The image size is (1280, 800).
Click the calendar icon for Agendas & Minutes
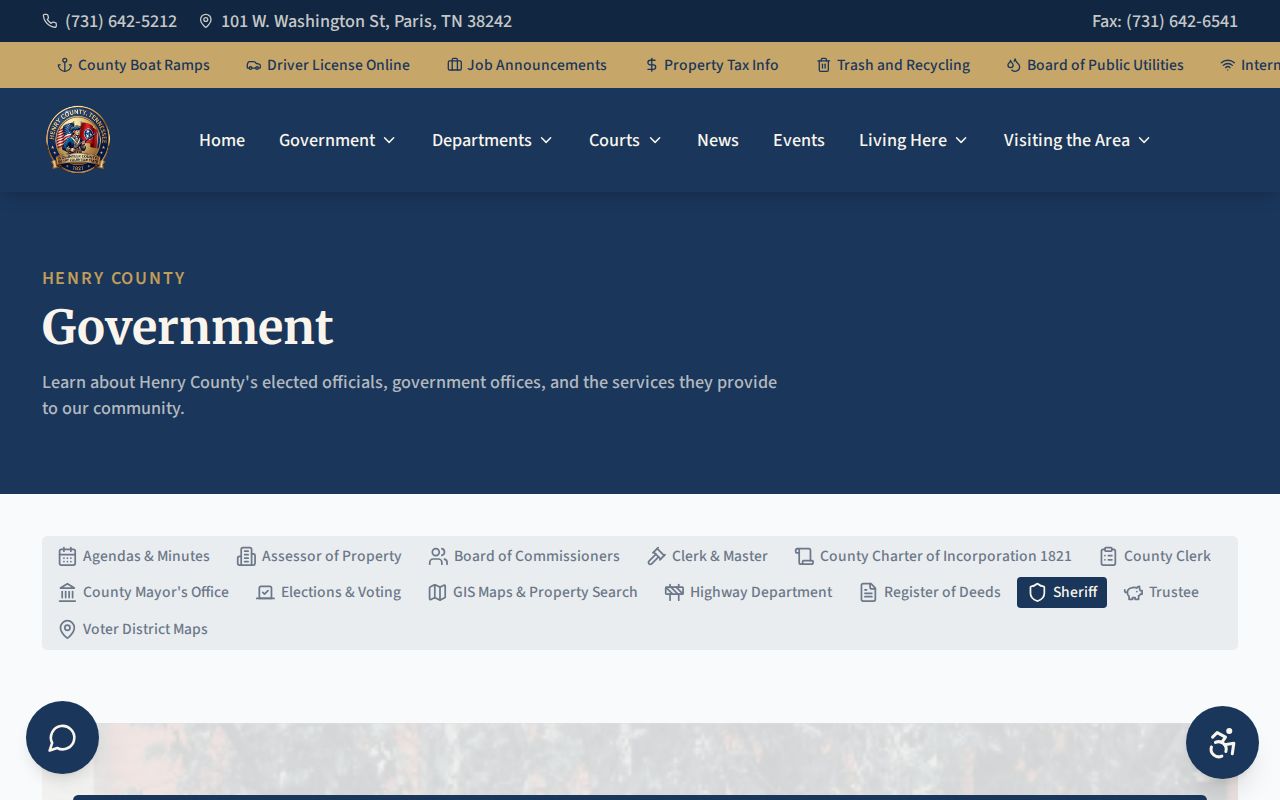coord(67,556)
